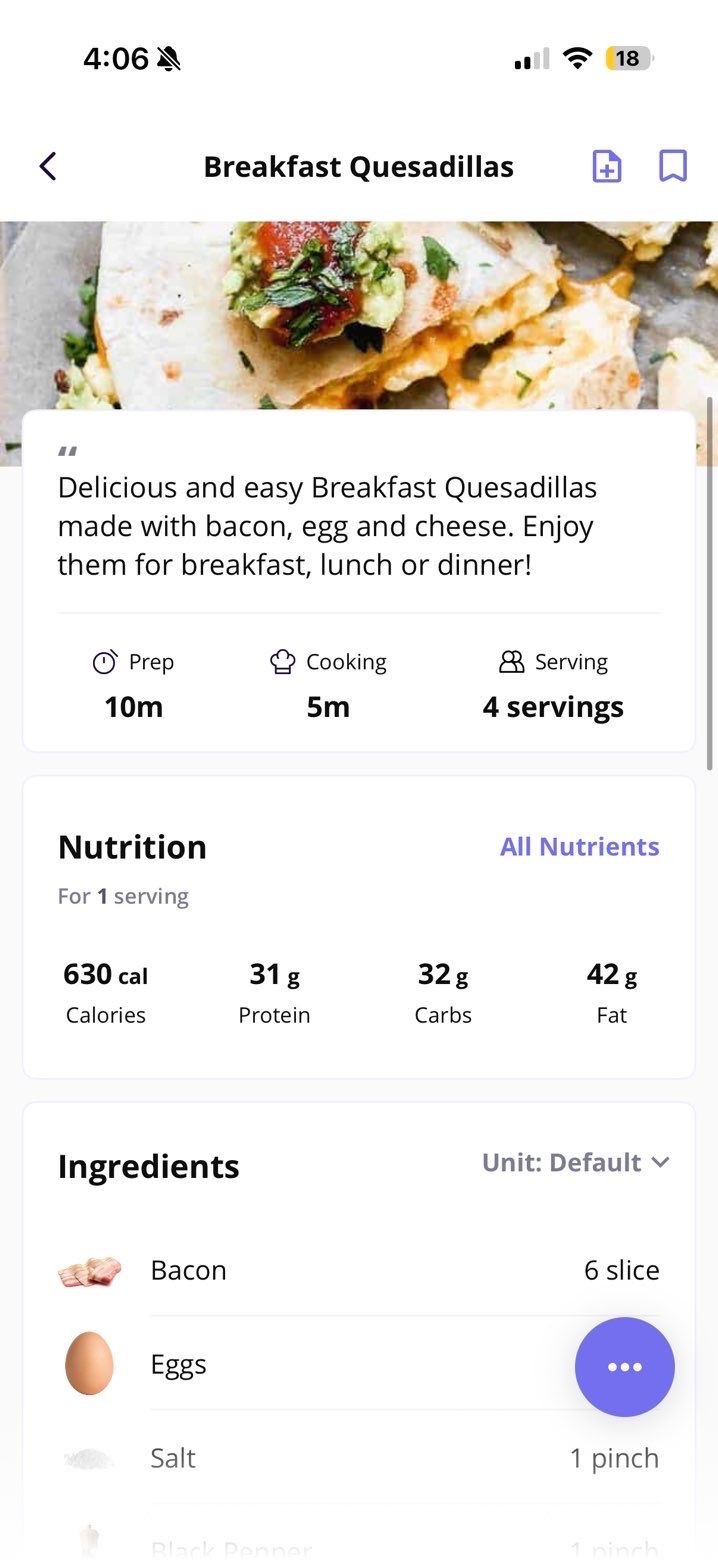The image size is (718, 1560).
Task: Tap the recipe description text
Action: 326,526
